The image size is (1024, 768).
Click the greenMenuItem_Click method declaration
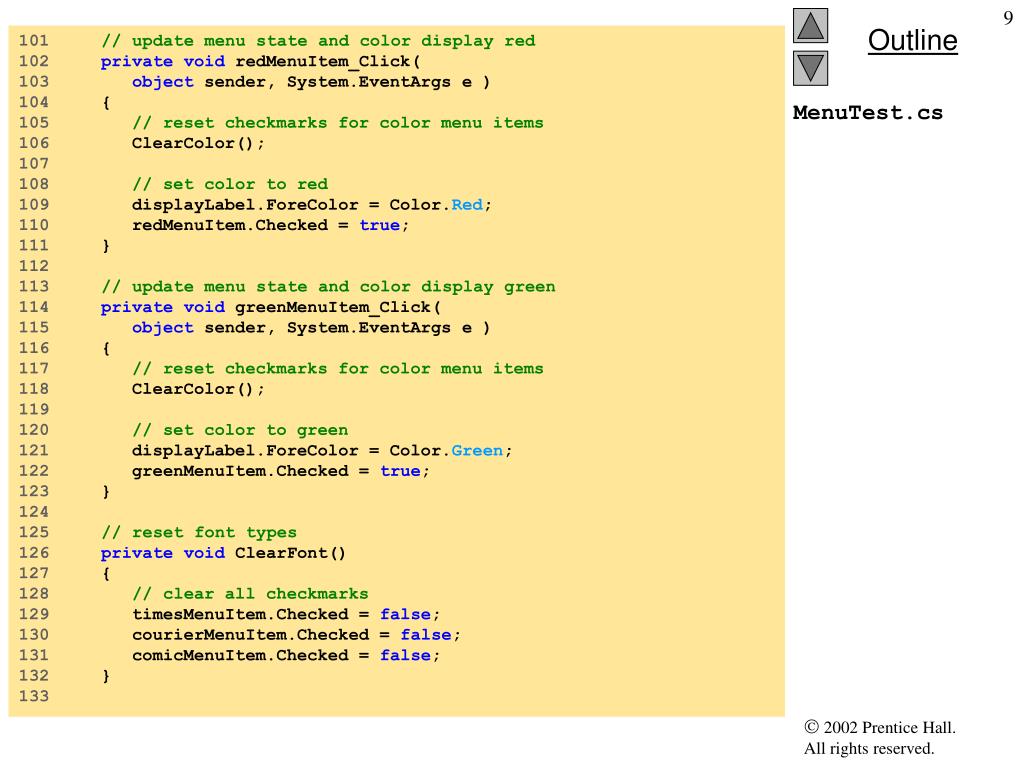(271, 307)
